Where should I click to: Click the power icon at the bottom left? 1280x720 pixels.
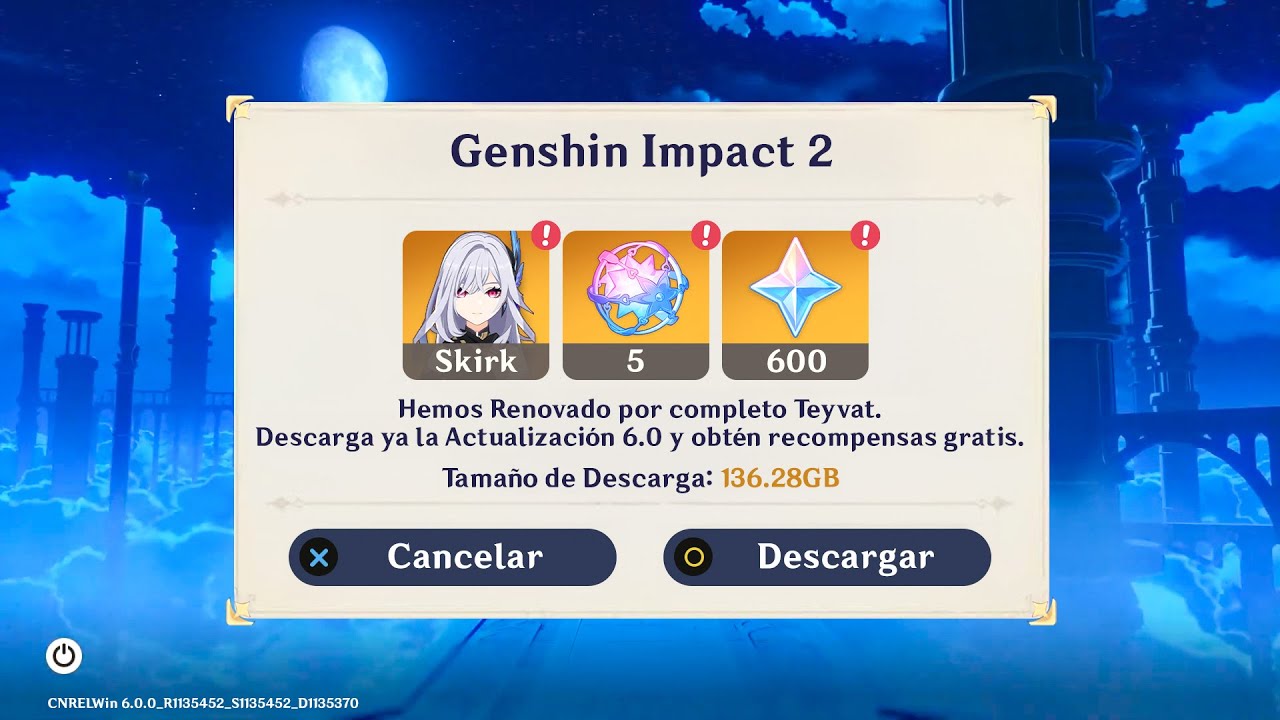(64, 656)
